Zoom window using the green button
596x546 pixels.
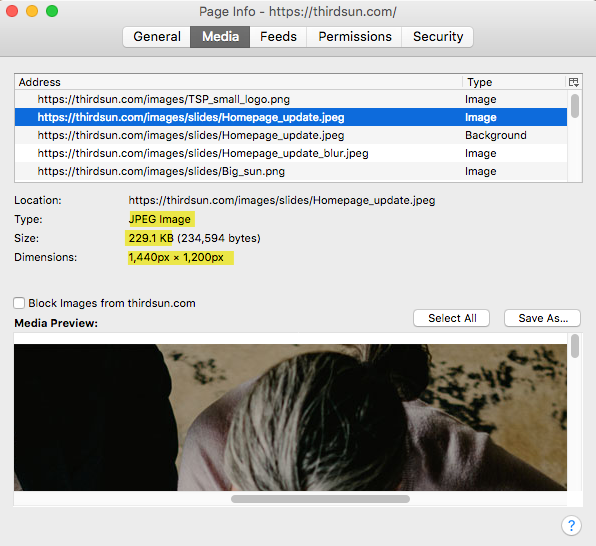tap(52, 11)
